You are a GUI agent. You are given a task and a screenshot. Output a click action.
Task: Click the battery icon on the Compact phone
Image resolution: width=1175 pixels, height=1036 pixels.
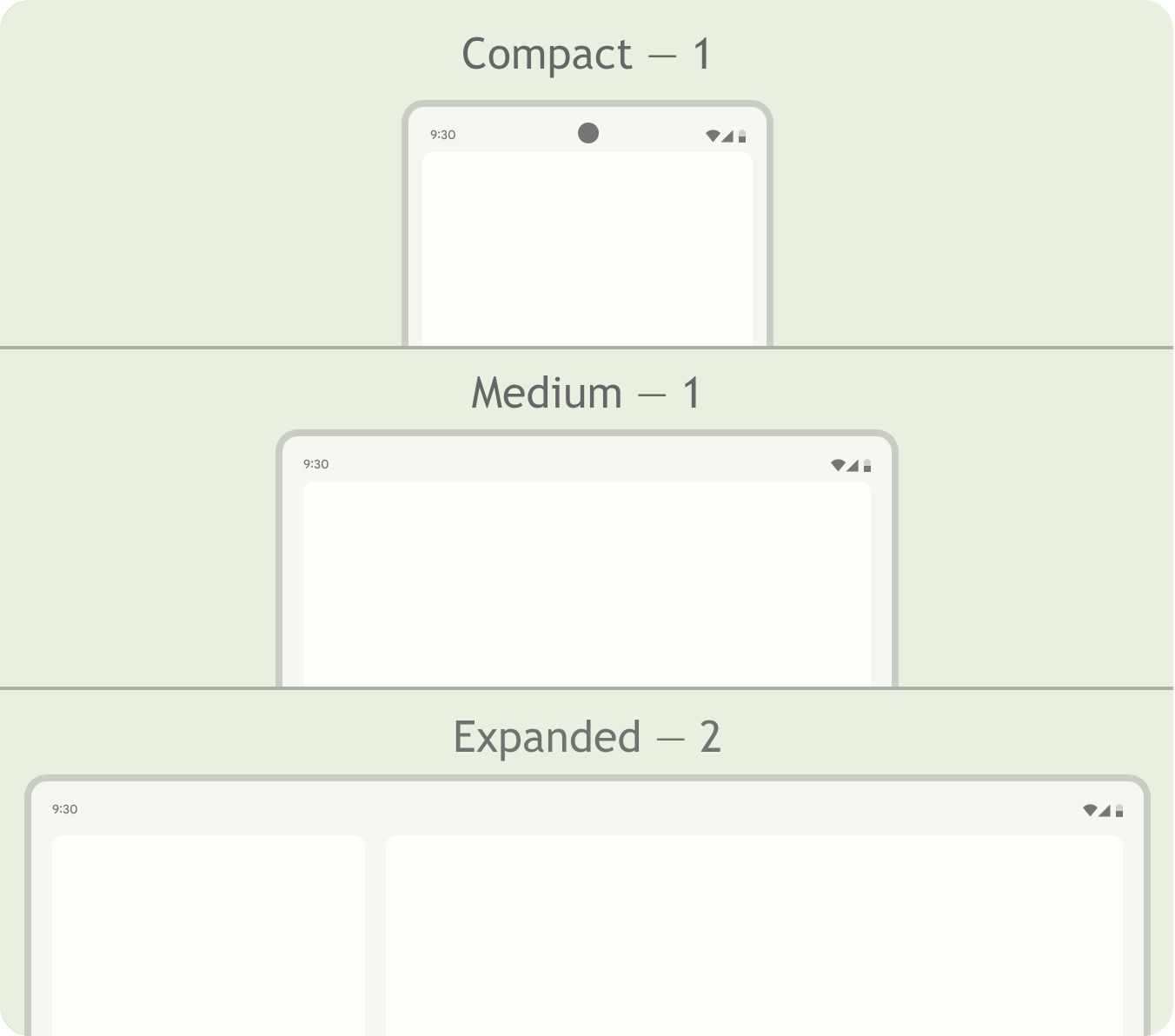[742, 136]
